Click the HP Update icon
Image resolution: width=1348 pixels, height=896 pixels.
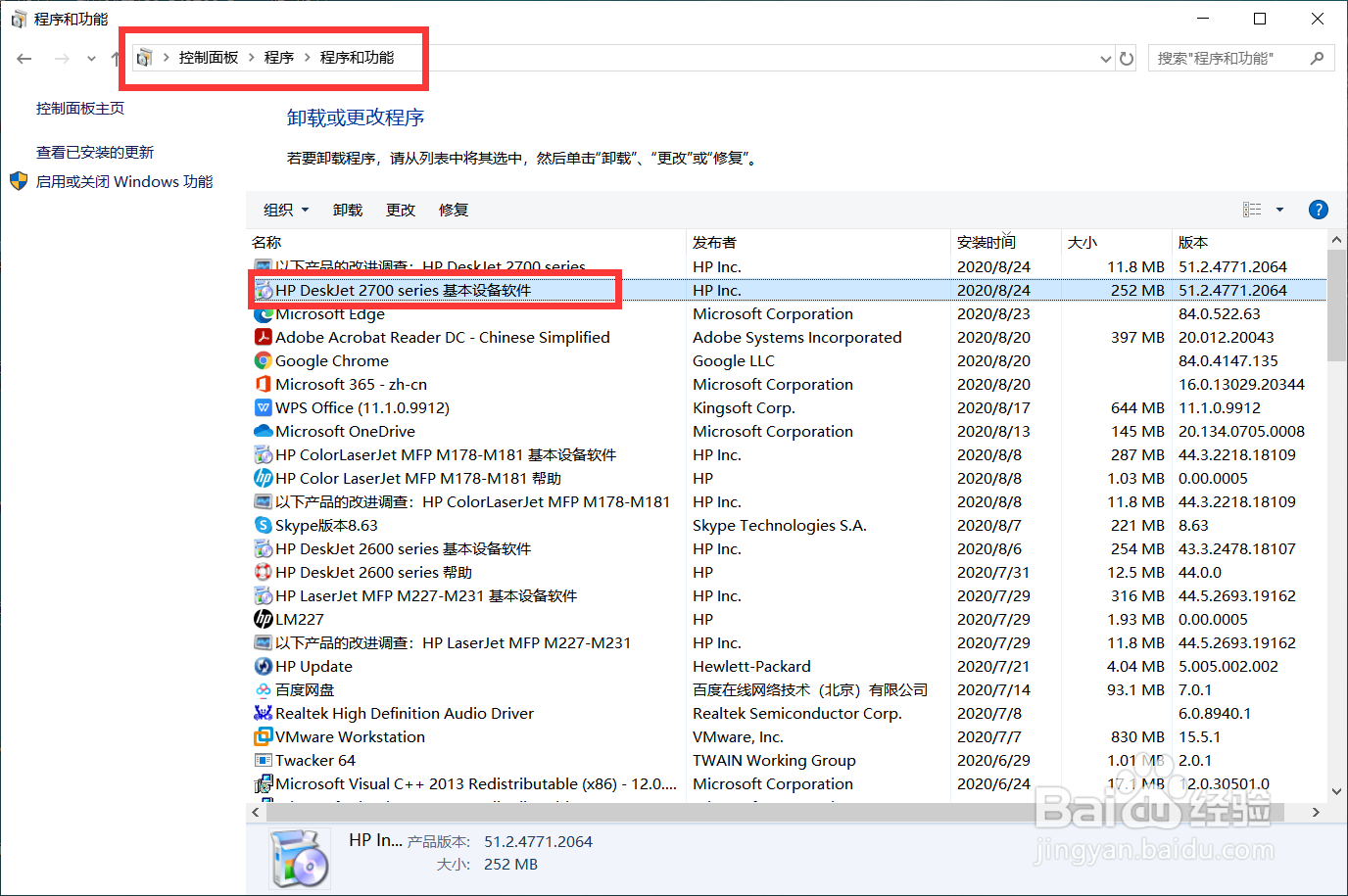pos(261,667)
